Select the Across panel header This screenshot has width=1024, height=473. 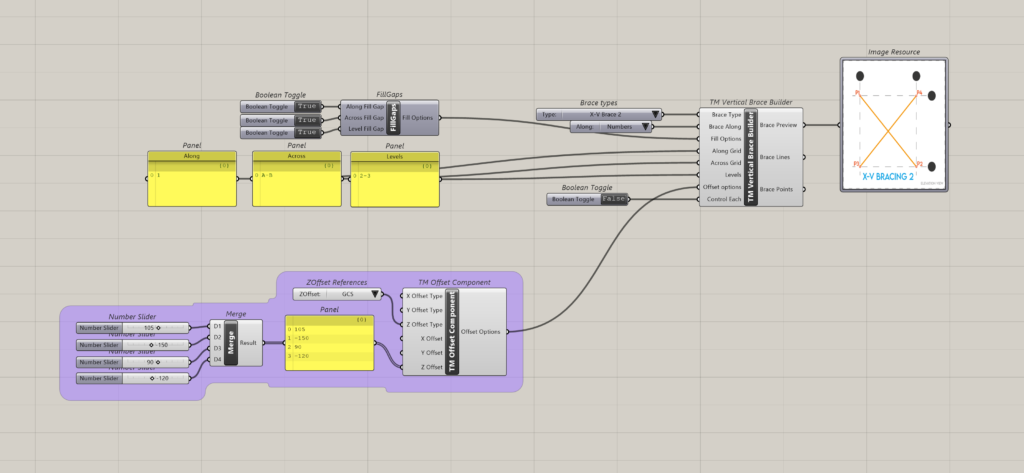click(296, 156)
